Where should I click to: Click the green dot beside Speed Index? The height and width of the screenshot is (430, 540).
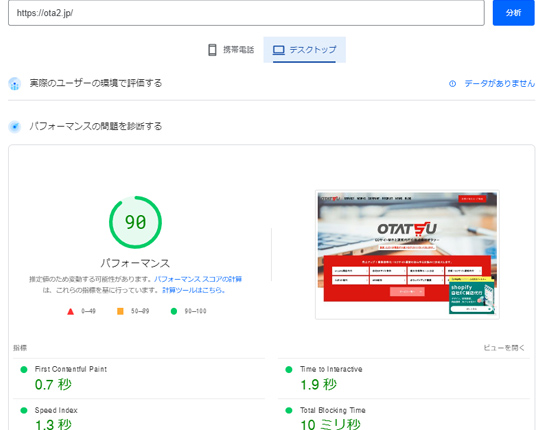[x=24, y=410]
